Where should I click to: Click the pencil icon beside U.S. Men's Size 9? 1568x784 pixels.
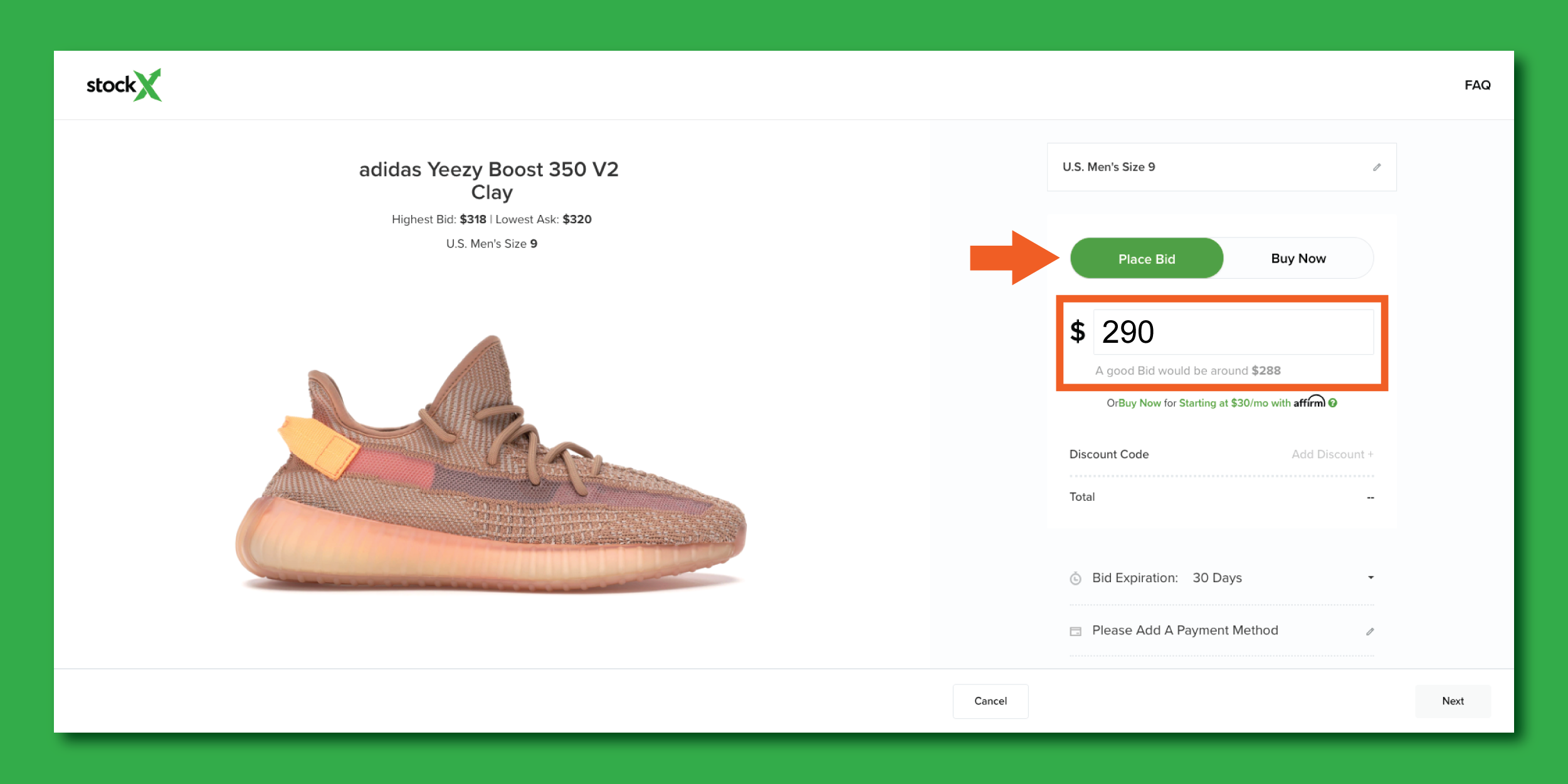[1377, 167]
